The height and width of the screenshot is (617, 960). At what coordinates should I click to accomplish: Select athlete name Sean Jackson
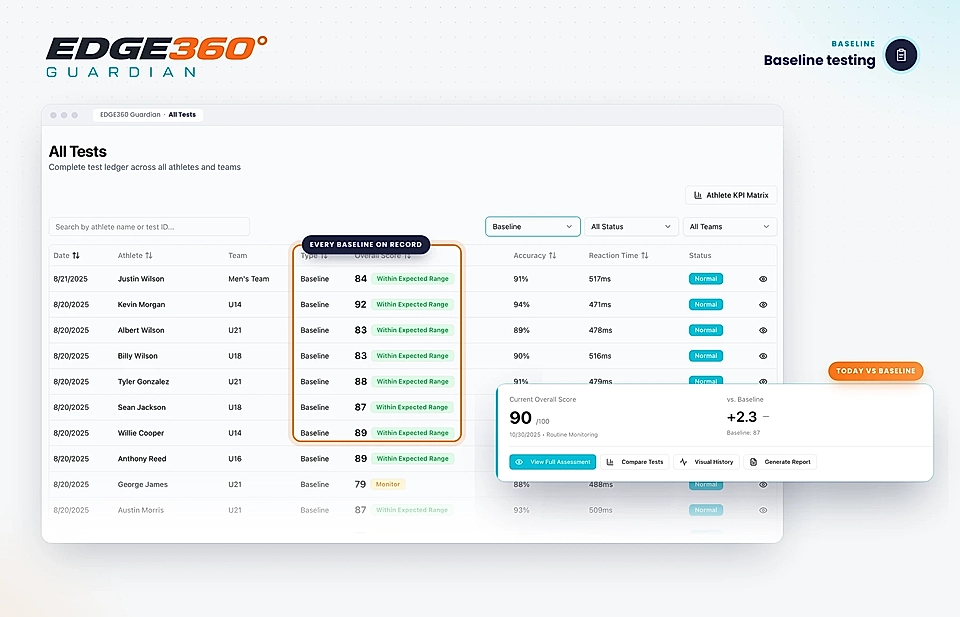(141, 407)
